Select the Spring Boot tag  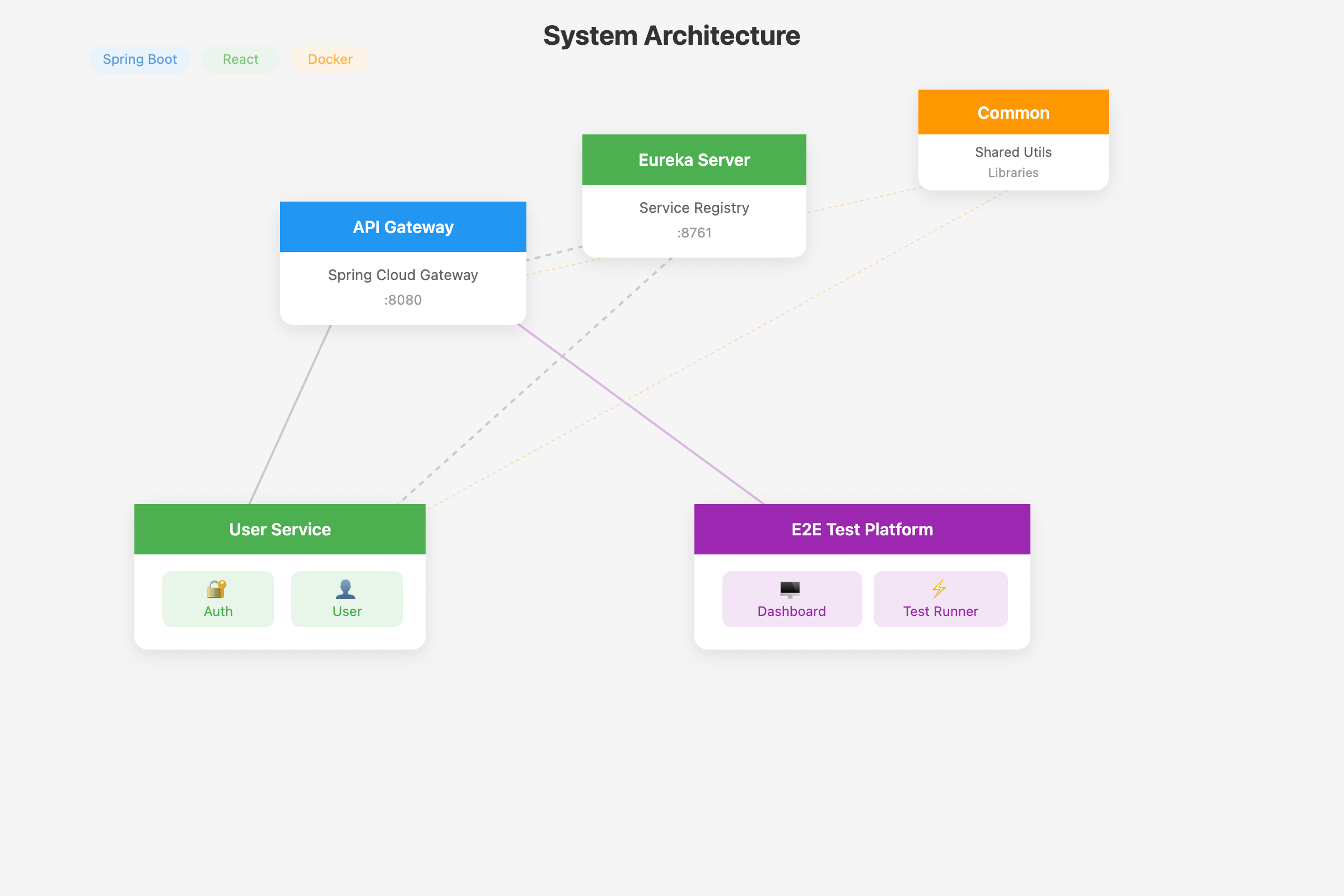click(x=139, y=59)
